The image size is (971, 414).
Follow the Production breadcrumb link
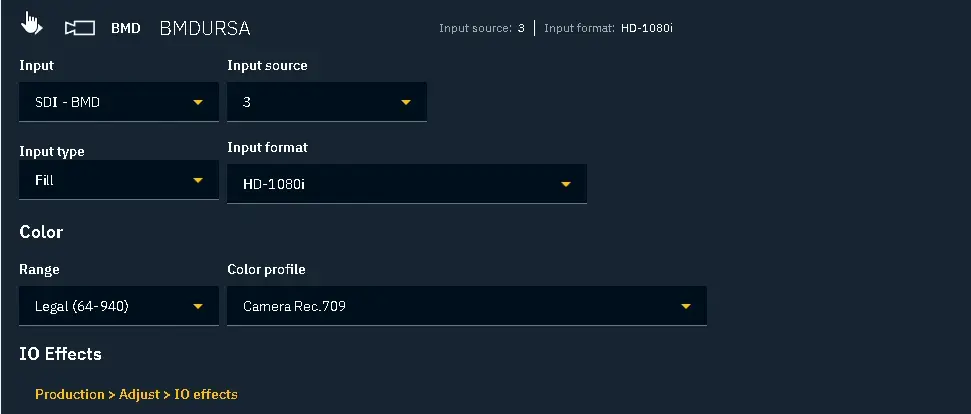(x=70, y=394)
